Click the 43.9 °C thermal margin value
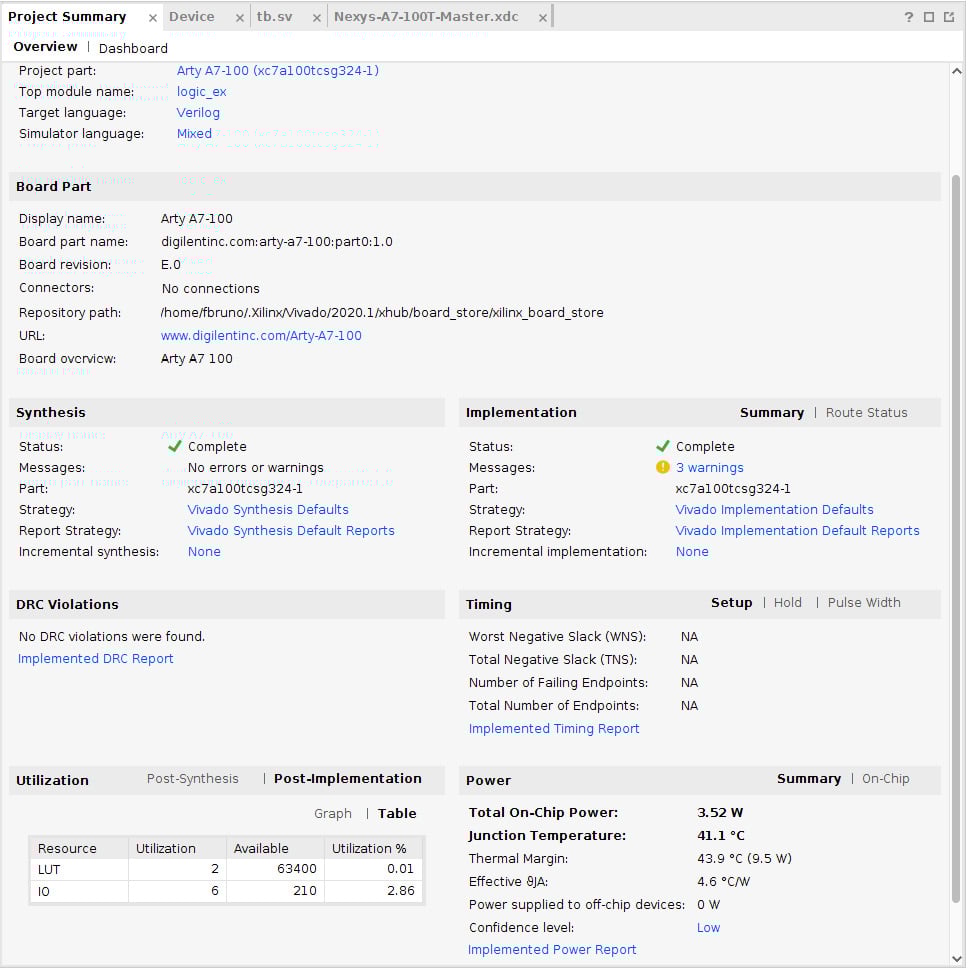The height and width of the screenshot is (972, 969). tap(744, 859)
